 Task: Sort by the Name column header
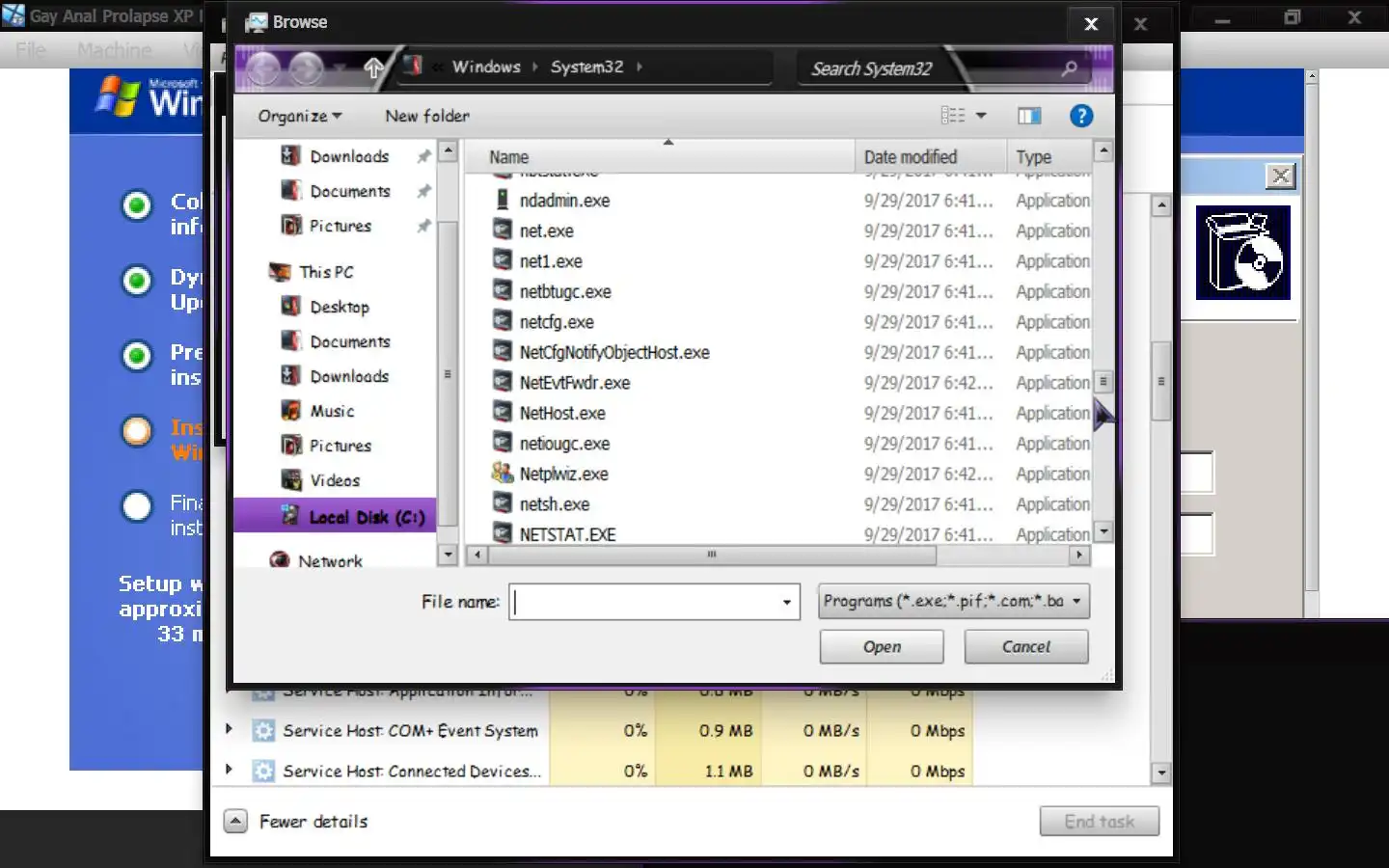(x=660, y=156)
